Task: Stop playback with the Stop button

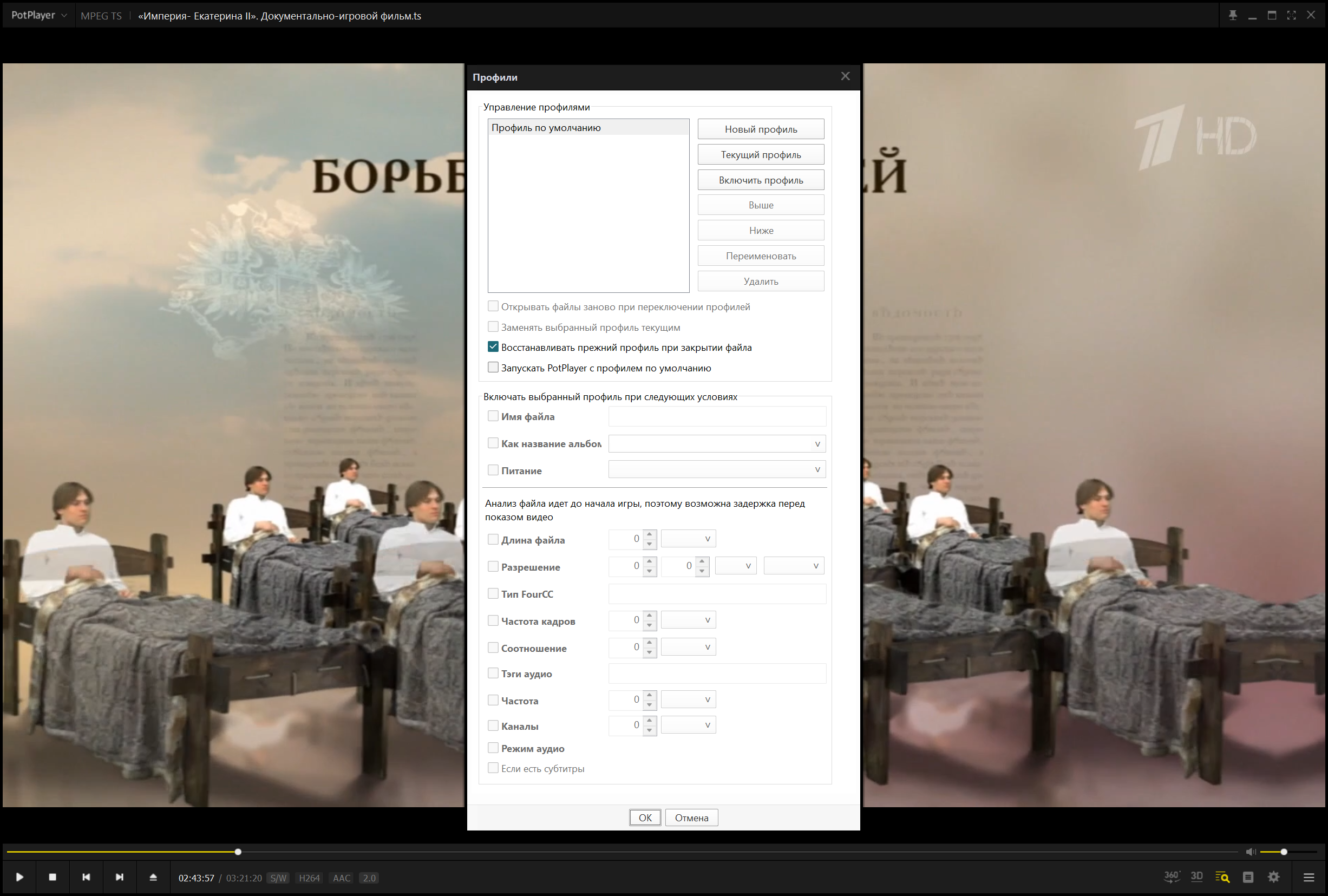Action: pyautogui.click(x=53, y=877)
